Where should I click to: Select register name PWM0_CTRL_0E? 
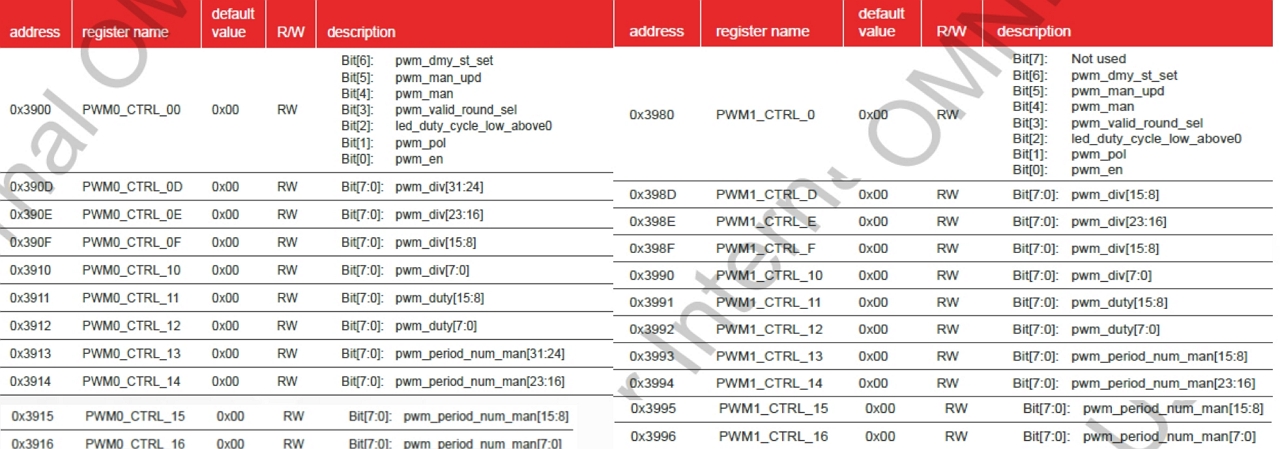tap(132, 214)
